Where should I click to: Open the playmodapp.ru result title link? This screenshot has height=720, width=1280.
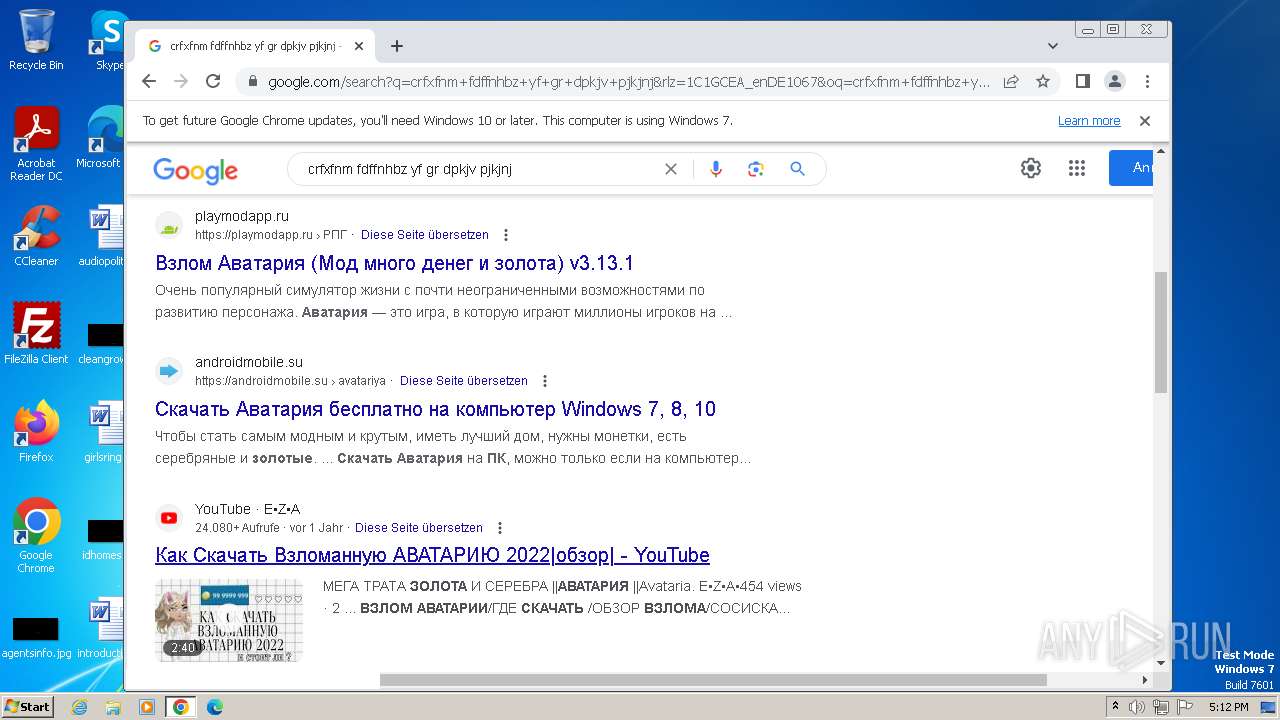(x=394, y=263)
